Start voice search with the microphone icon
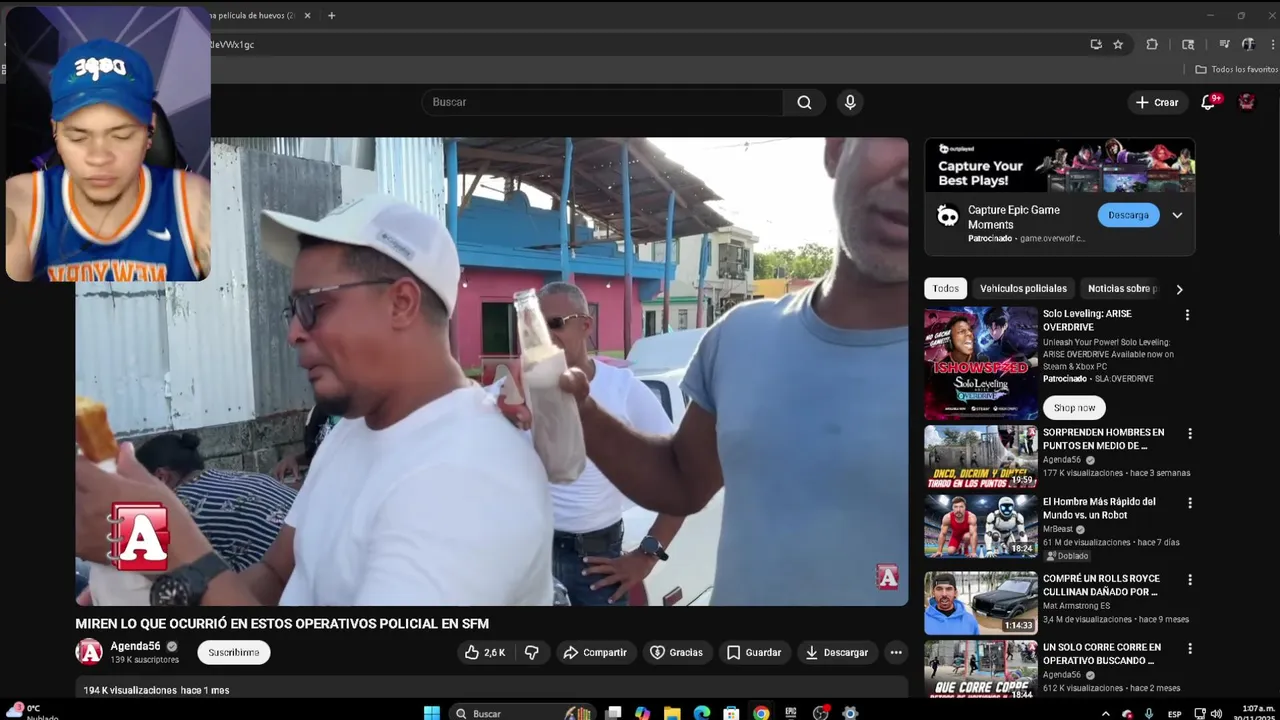This screenshot has height=720, width=1280. [x=850, y=102]
